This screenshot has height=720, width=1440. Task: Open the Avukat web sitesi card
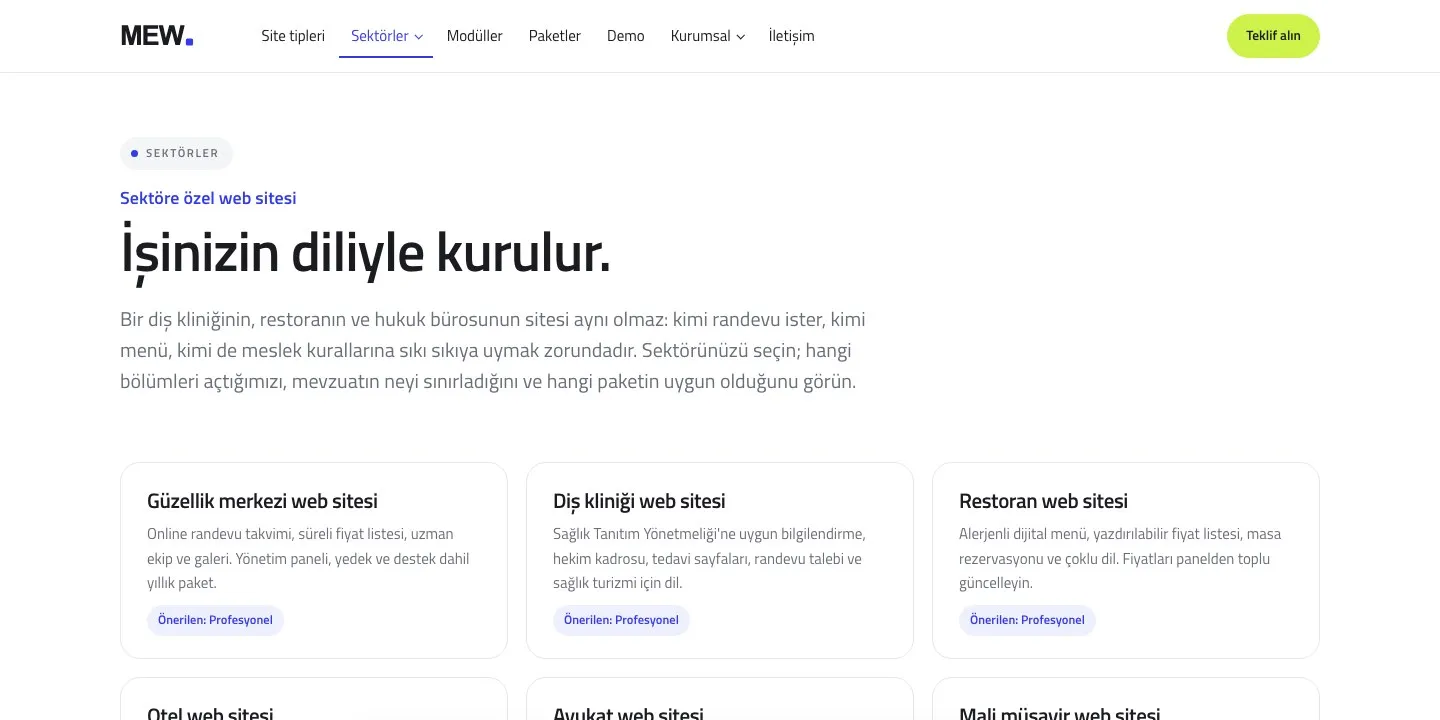(720, 699)
